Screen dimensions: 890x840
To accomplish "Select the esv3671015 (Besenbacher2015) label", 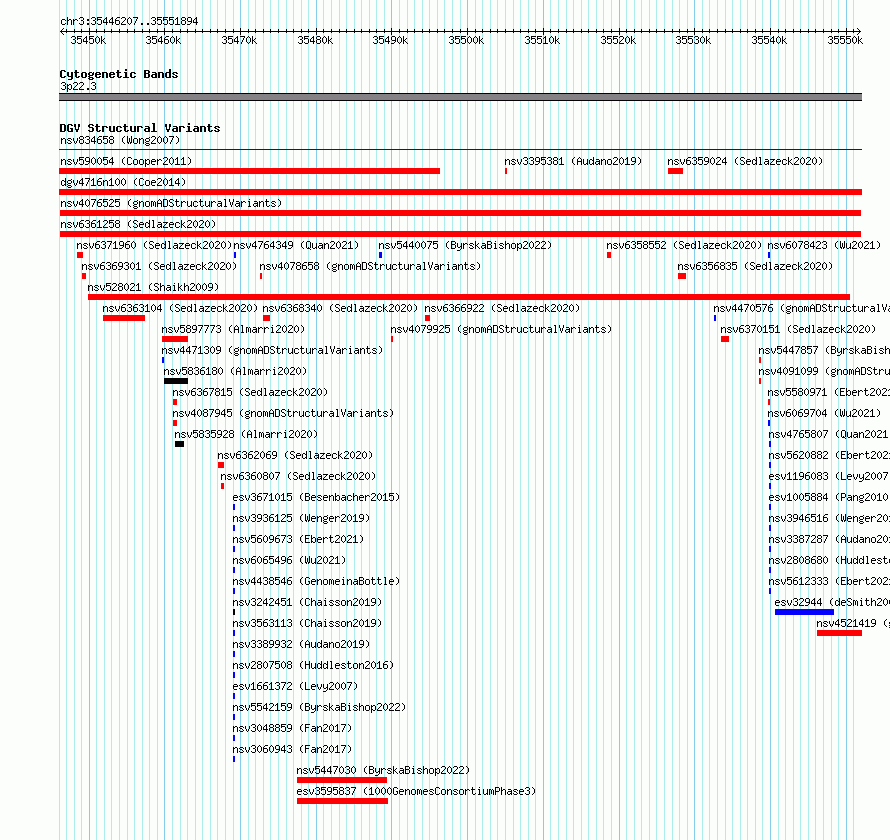I will click(x=316, y=497).
